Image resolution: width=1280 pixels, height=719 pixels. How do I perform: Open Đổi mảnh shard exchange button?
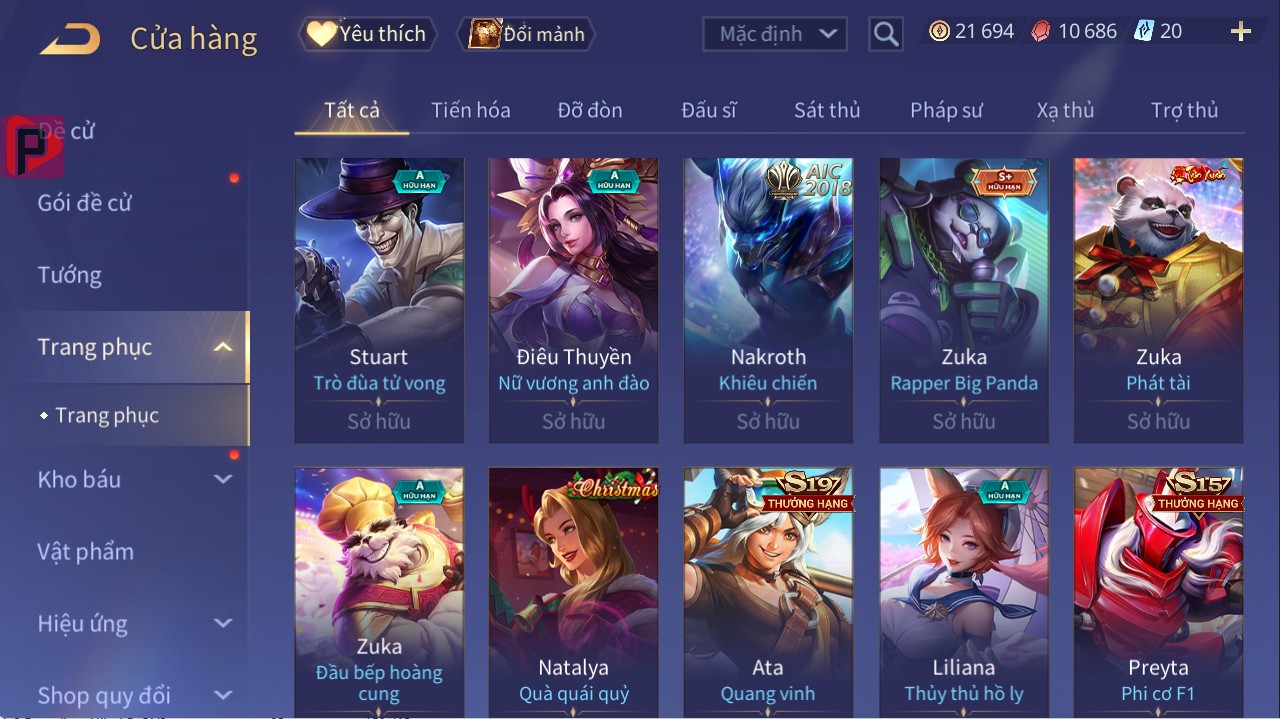click(x=526, y=34)
